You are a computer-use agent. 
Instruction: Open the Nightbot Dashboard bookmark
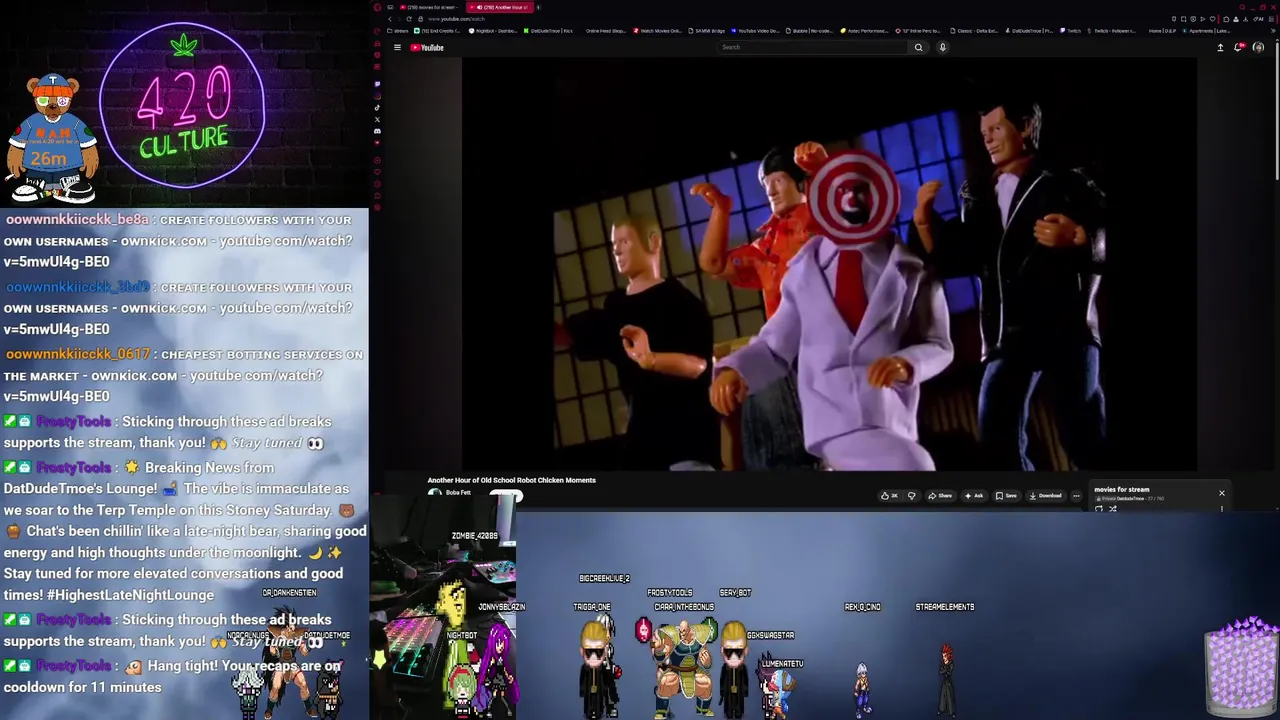(x=492, y=31)
